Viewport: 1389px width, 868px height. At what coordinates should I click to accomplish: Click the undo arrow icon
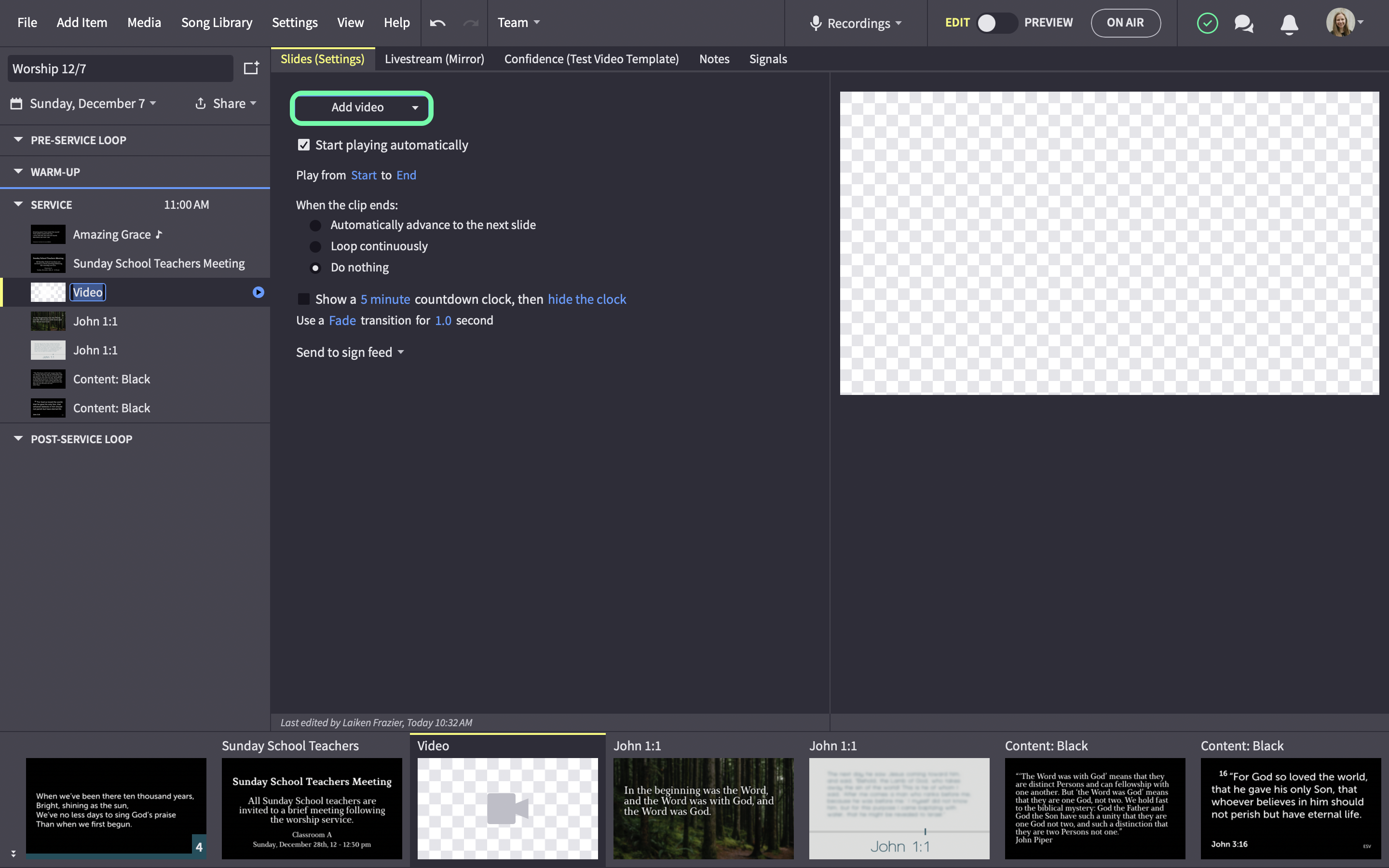pyautogui.click(x=437, y=23)
